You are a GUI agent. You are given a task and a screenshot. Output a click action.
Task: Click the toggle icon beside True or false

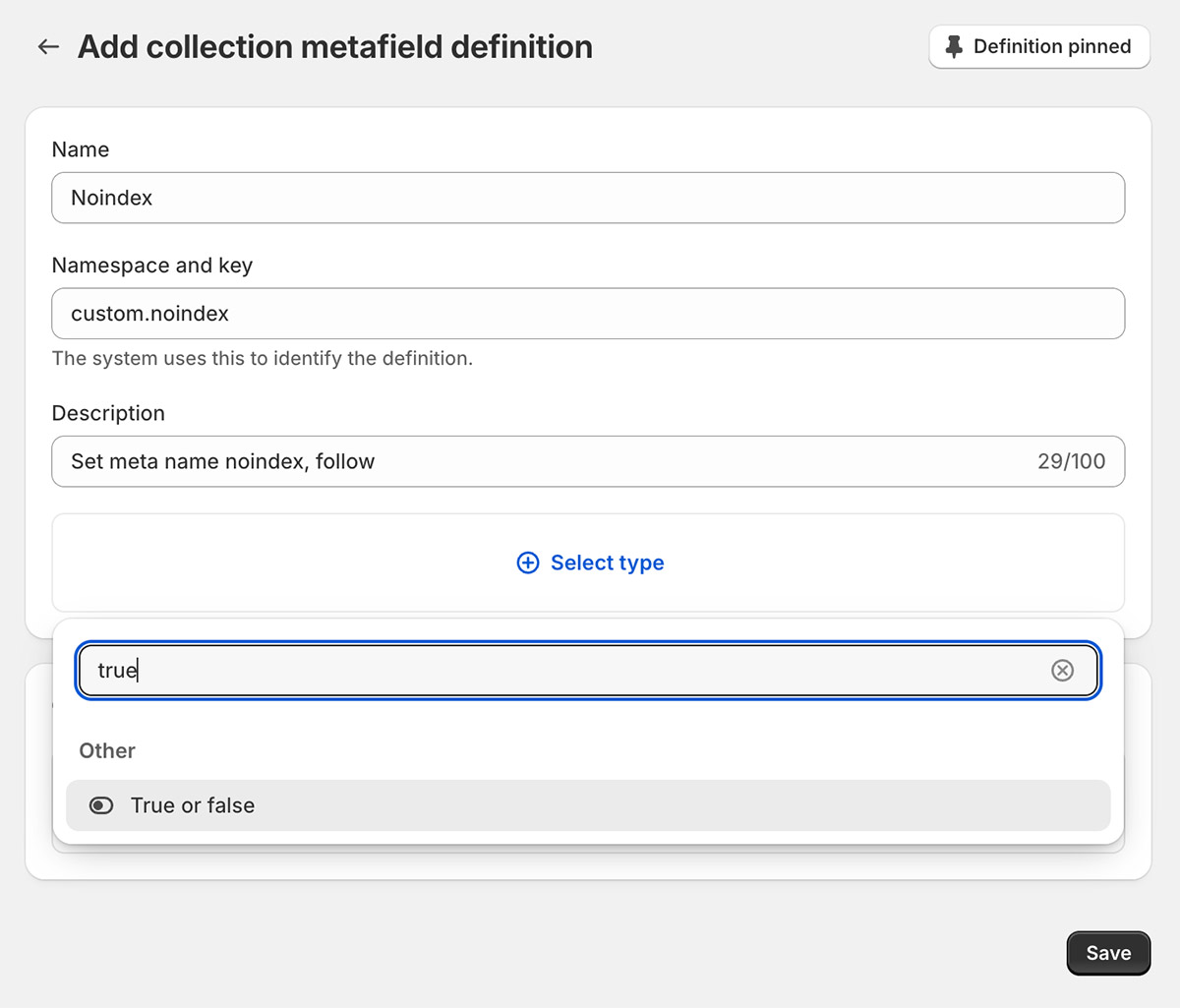(101, 805)
